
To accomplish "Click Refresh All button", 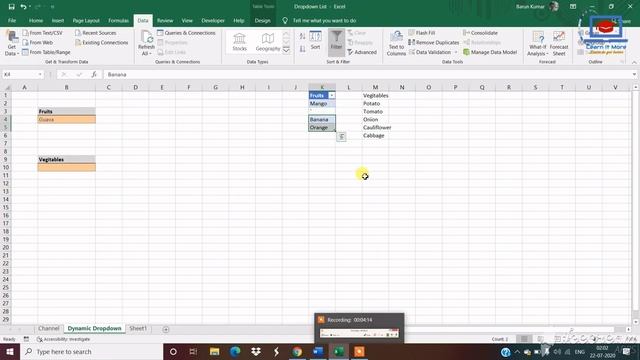I will (x=146, y=43).
